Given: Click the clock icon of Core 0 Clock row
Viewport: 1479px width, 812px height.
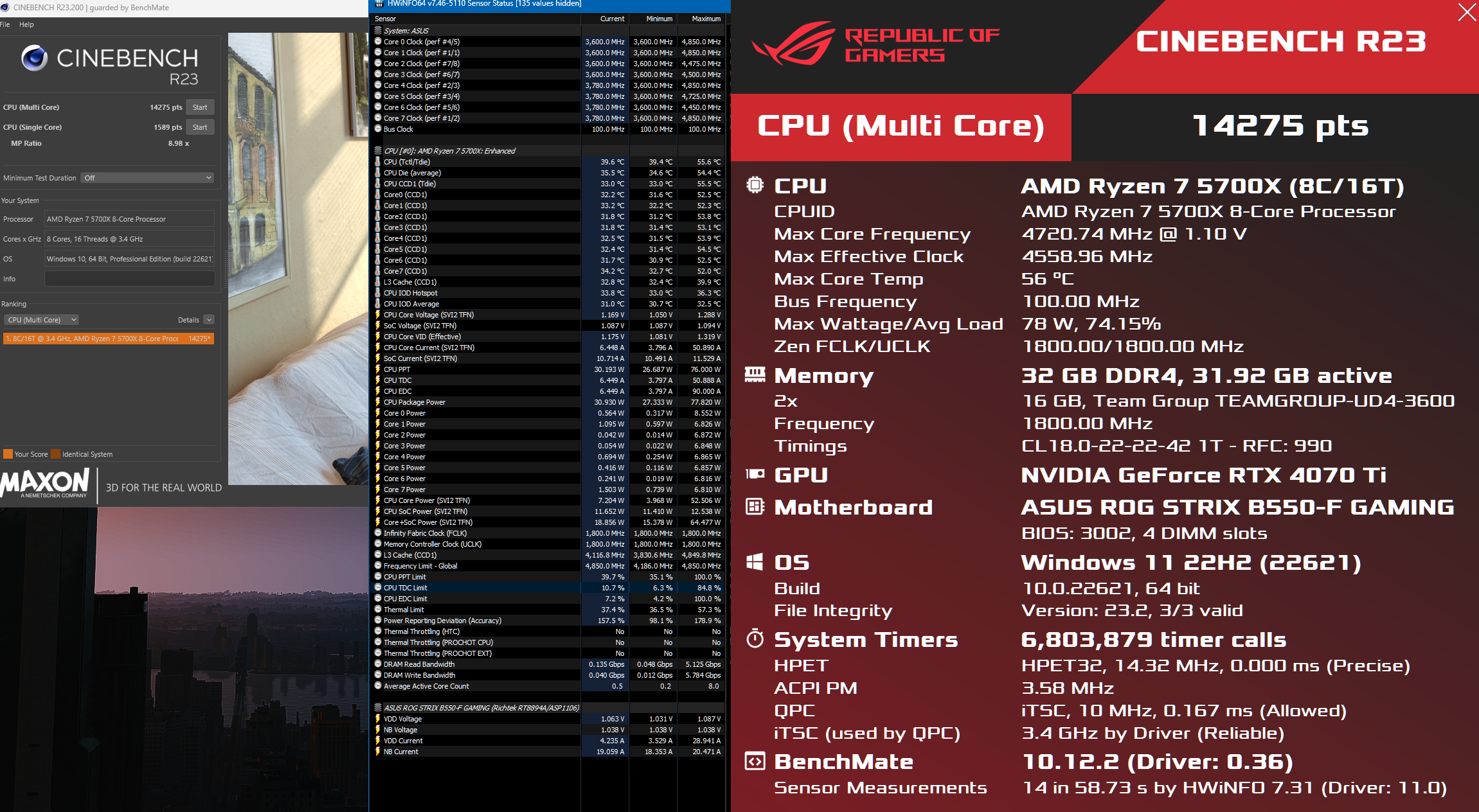Looking at the screenshot, I should pyautogui.click(x=378, y=42).
